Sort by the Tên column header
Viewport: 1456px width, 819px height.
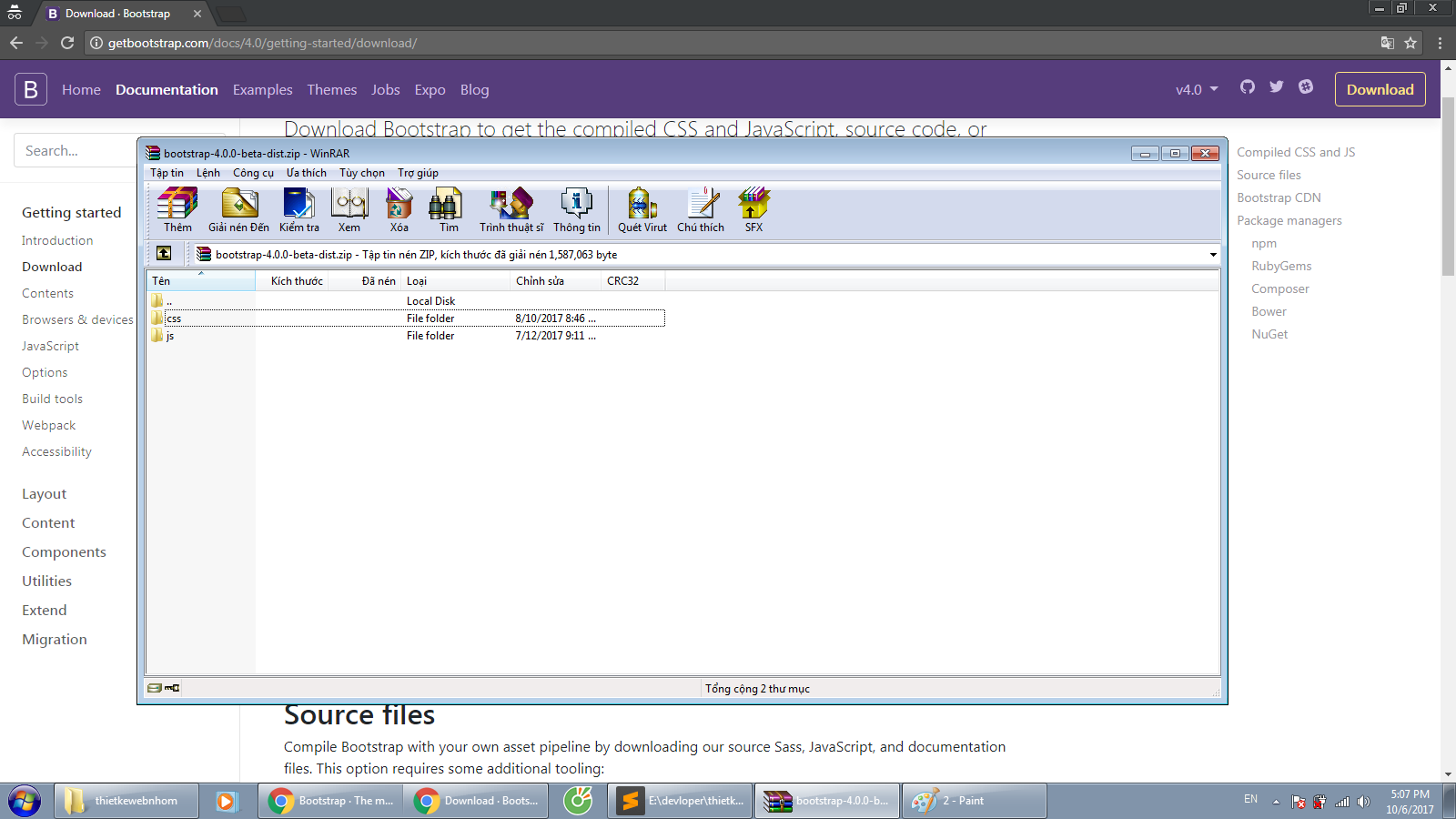[x=200, y=280]
